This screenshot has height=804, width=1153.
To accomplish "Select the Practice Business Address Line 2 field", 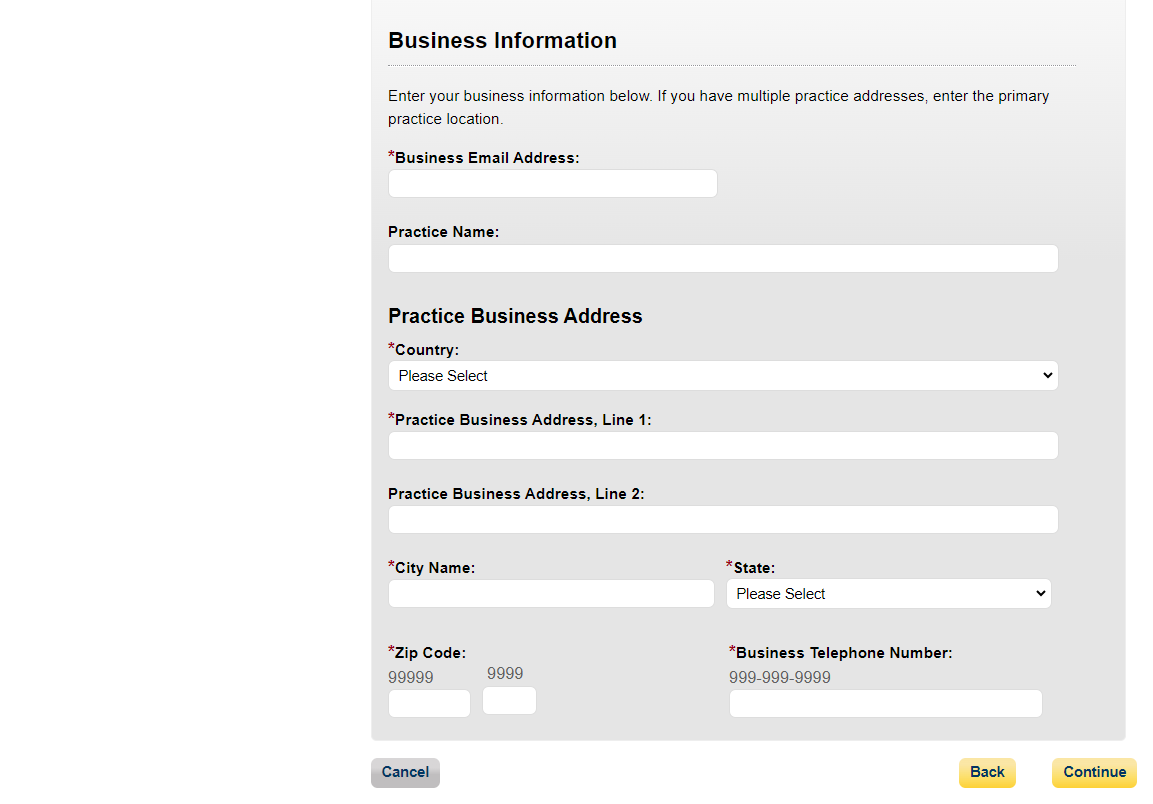I will click(722, 520).
